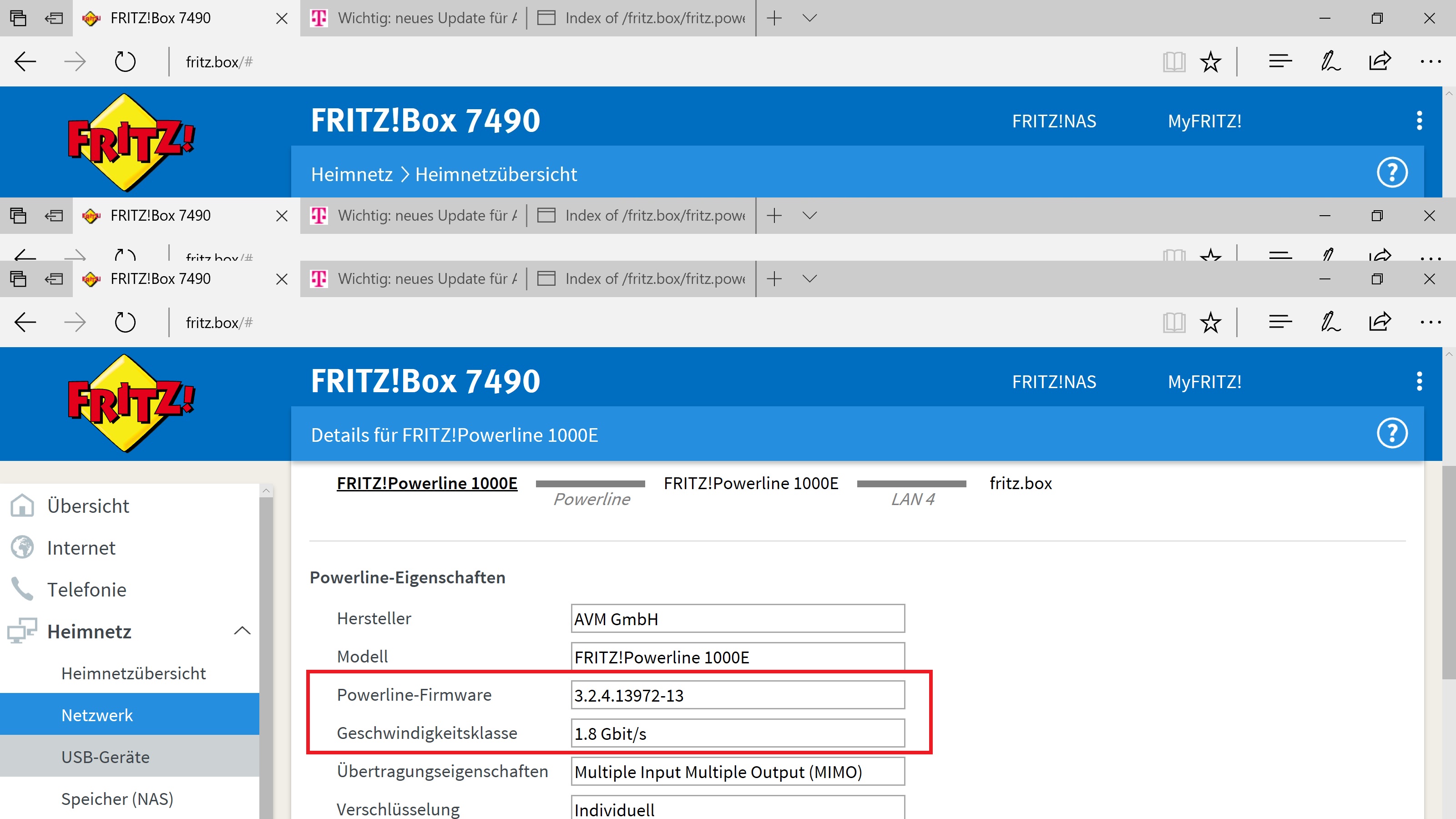Image resolution: width=1456 pixels, height=819 pixels.
Task: Click the Powerline-Firmware version field
Action: click(737, 695)
